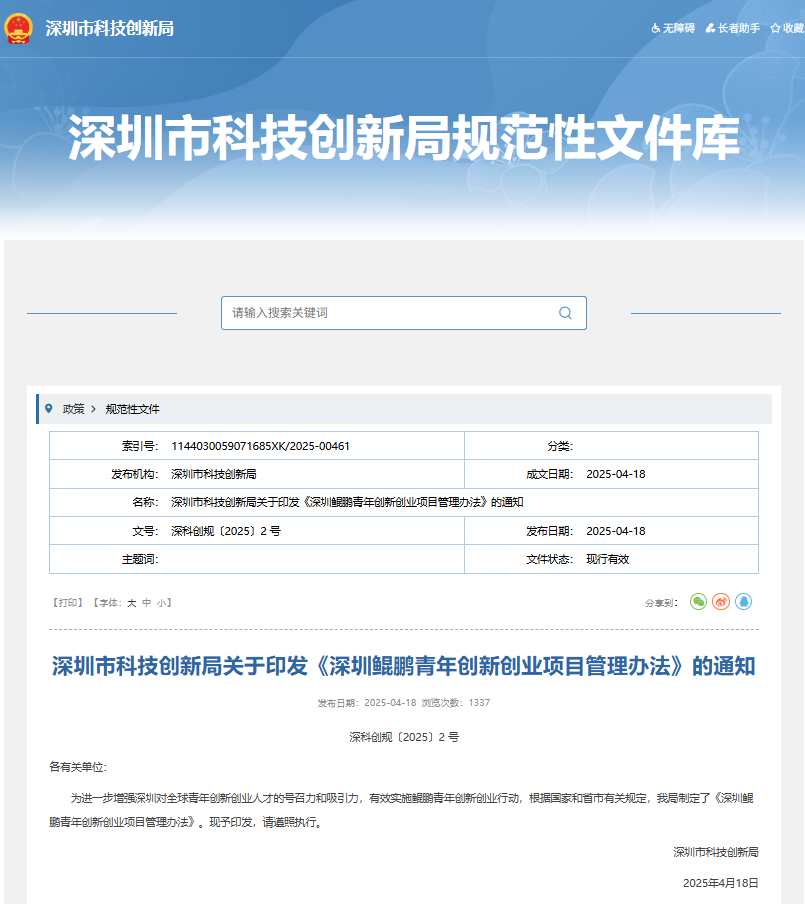Share the notice to QQ

pyautogui.click(x=743, y=602)
